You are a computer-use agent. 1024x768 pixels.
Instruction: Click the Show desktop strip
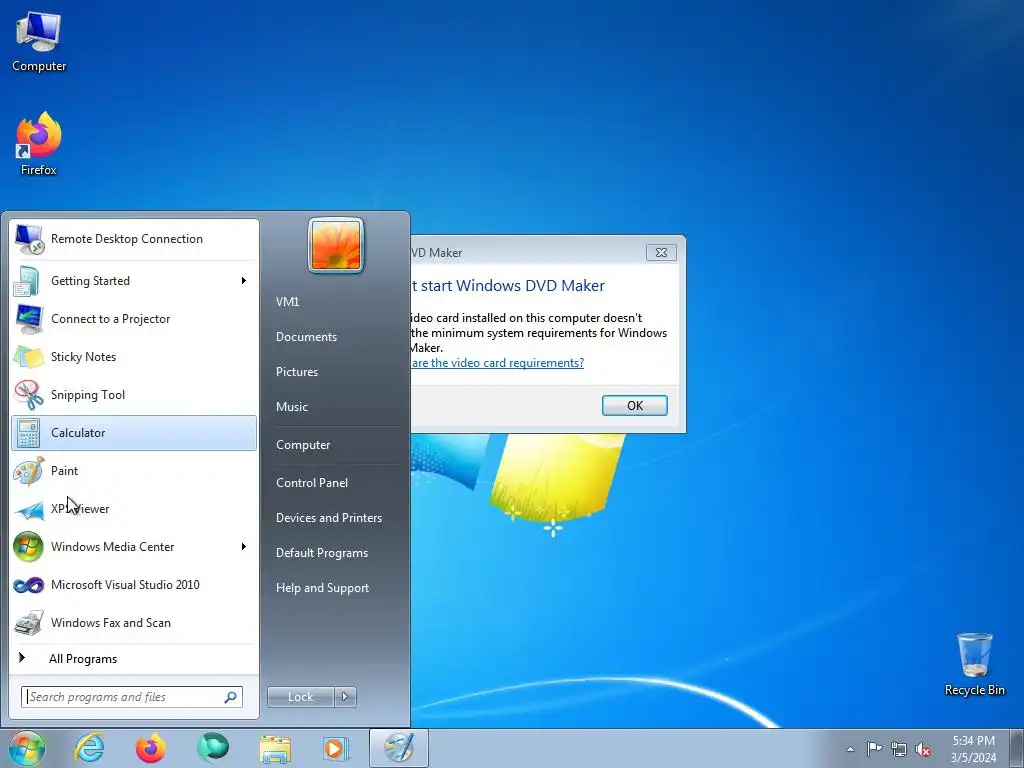click(1016, 748)
